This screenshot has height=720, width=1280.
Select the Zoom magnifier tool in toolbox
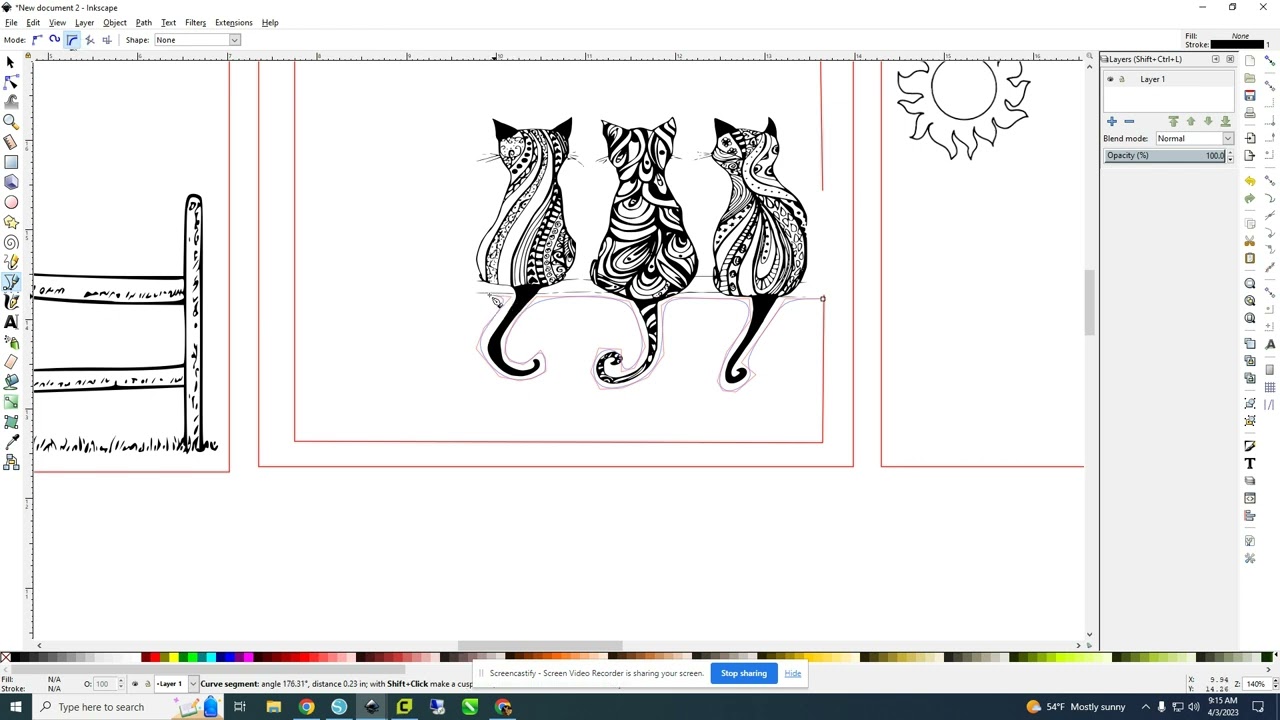(11, 122)
